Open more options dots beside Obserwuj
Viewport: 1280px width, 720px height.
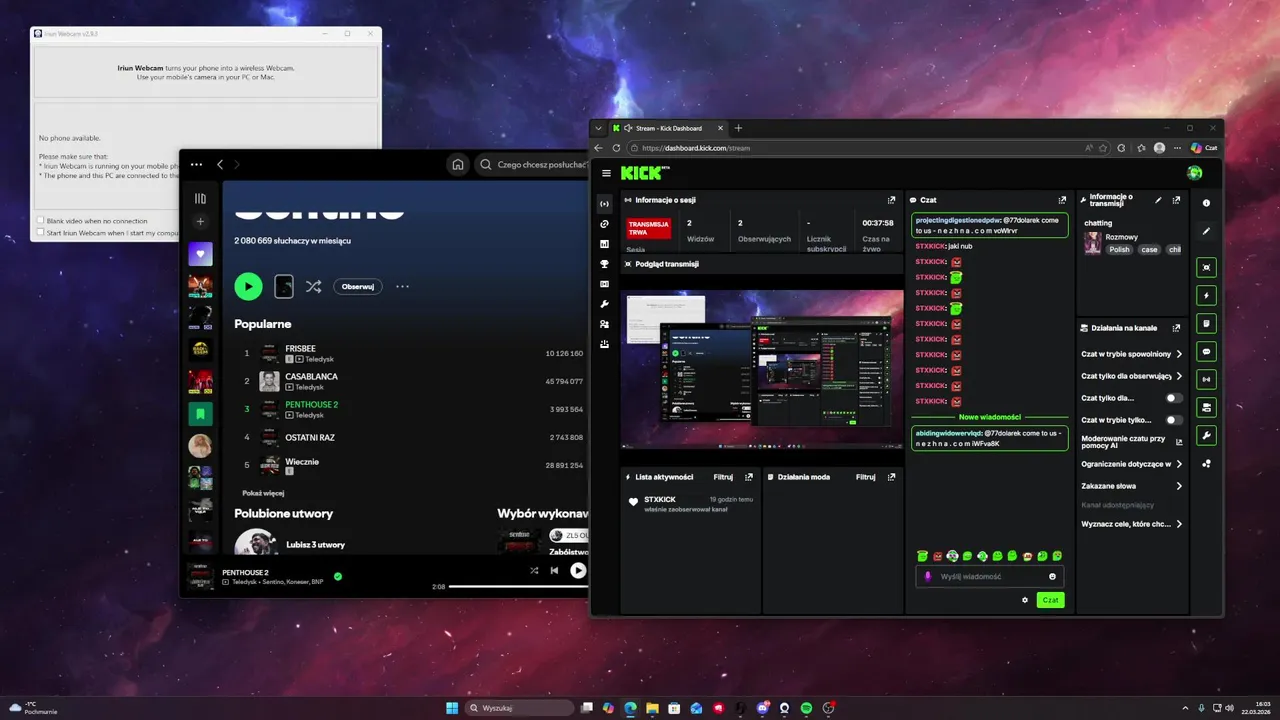point(402,287)
